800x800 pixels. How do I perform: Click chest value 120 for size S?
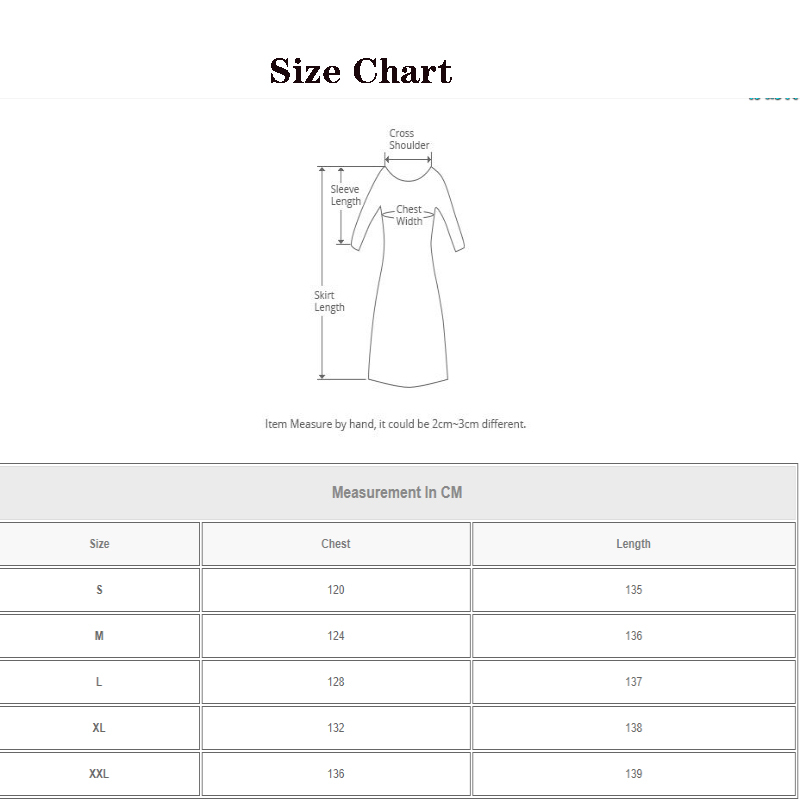point(335,590)
